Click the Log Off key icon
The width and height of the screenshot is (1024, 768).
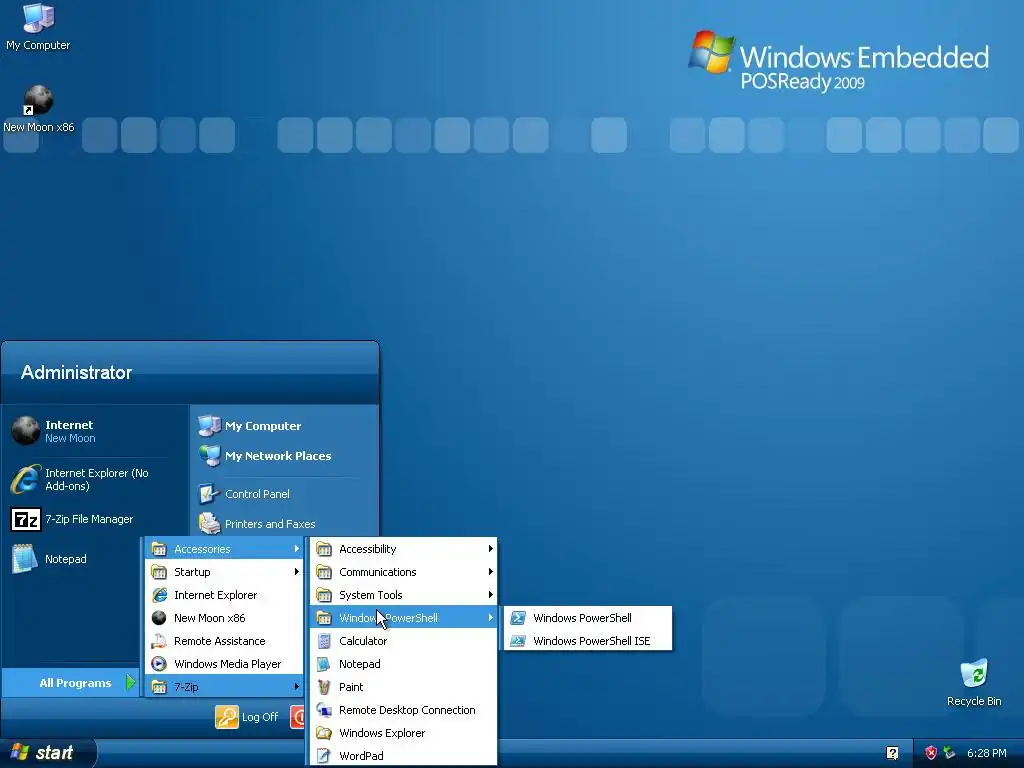click(x=227, y=717)
